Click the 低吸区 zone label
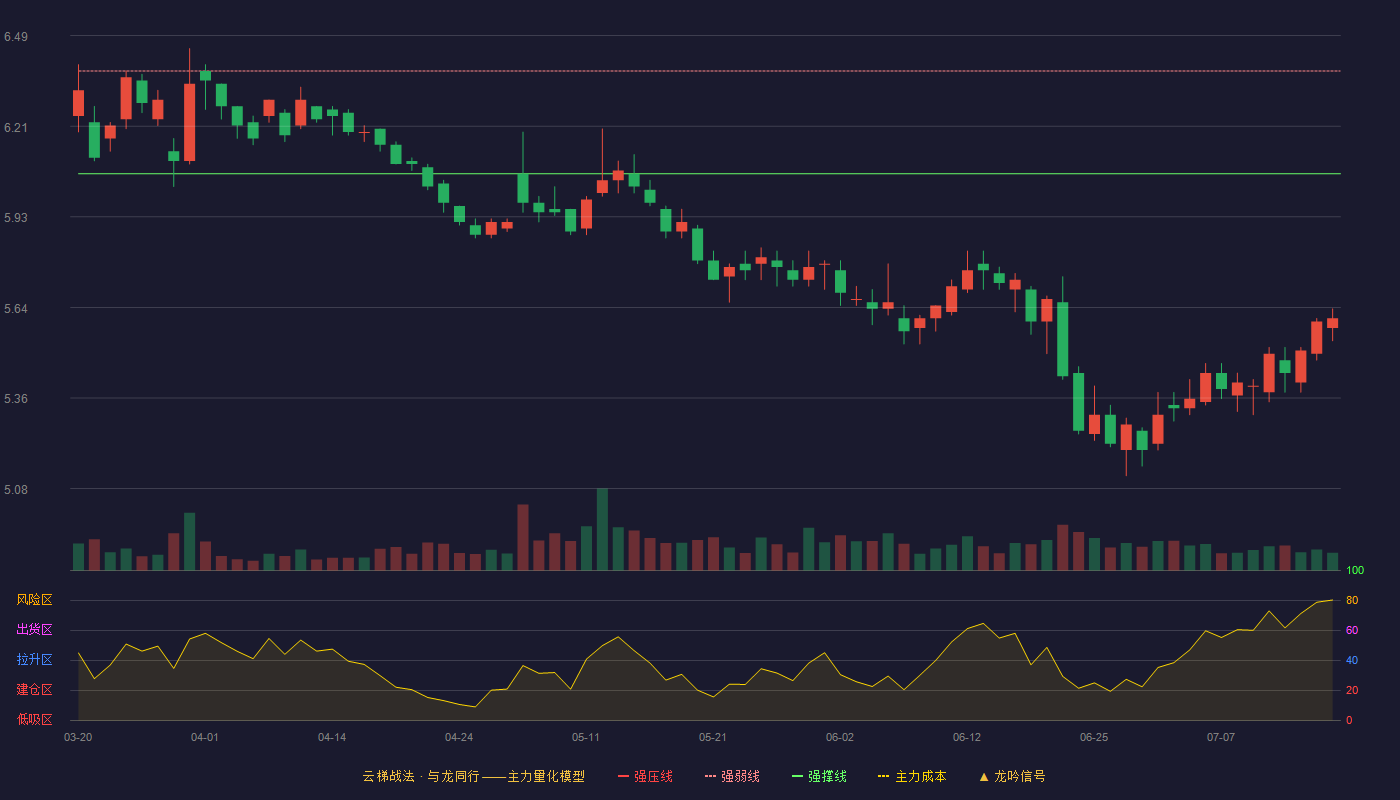1400x800 pixels. (34, 719)
